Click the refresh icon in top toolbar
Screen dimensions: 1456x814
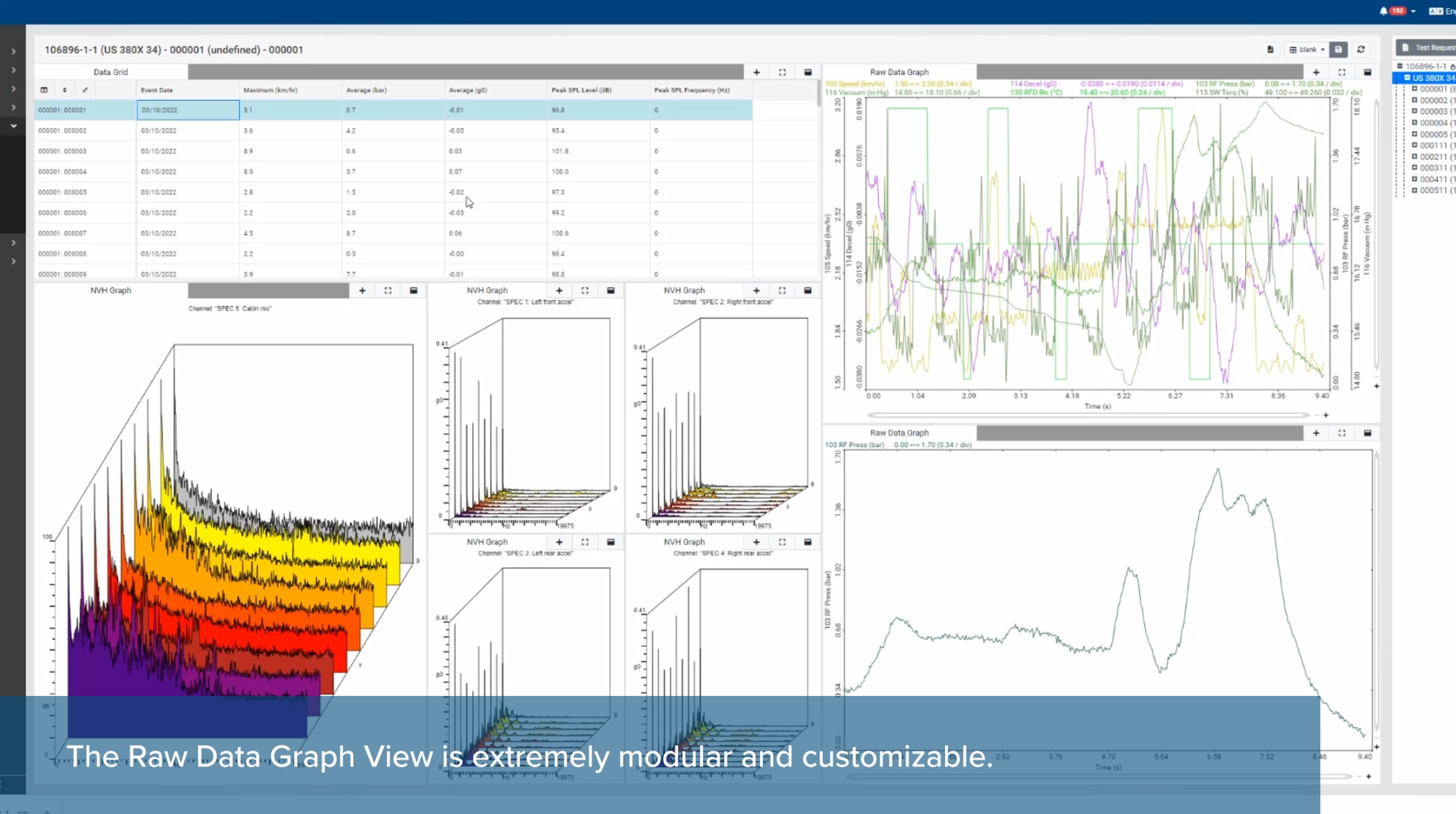[1361, 50]
